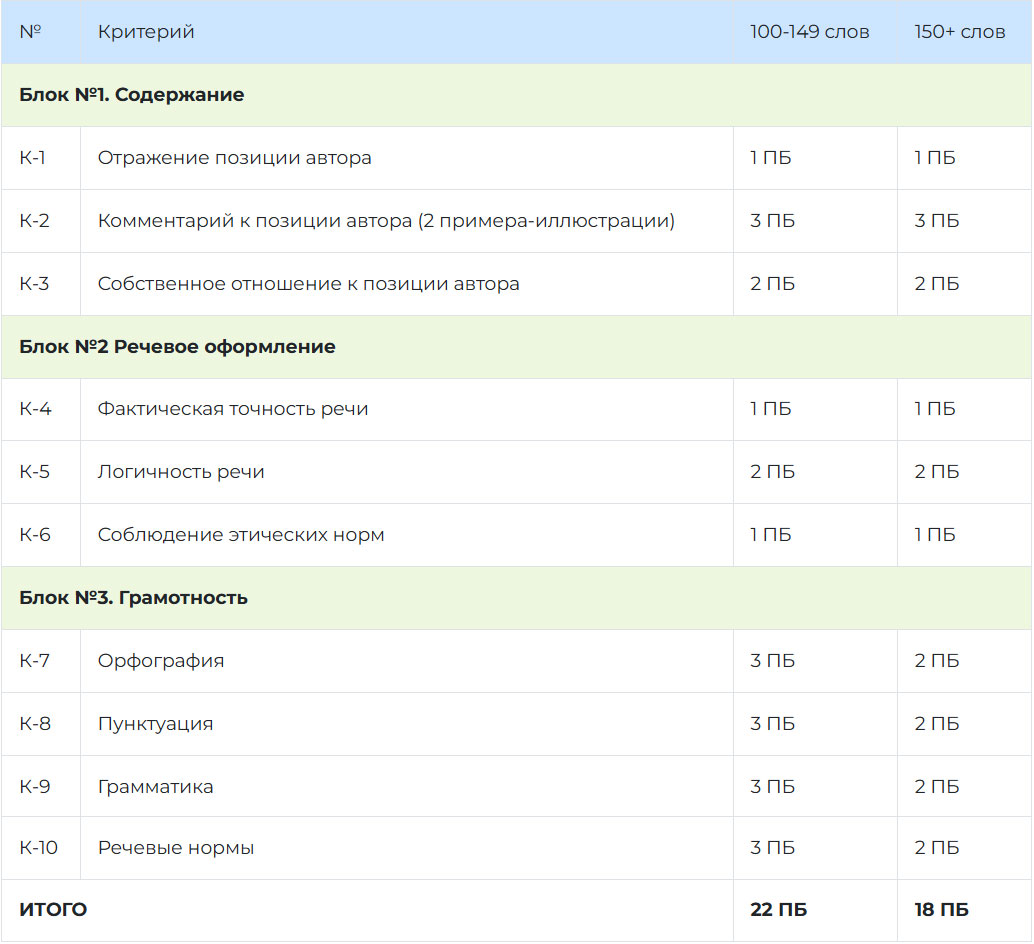The image size is (1034, 944).
Task: Click the "ИТОГО" total row label
Action: 53,910
